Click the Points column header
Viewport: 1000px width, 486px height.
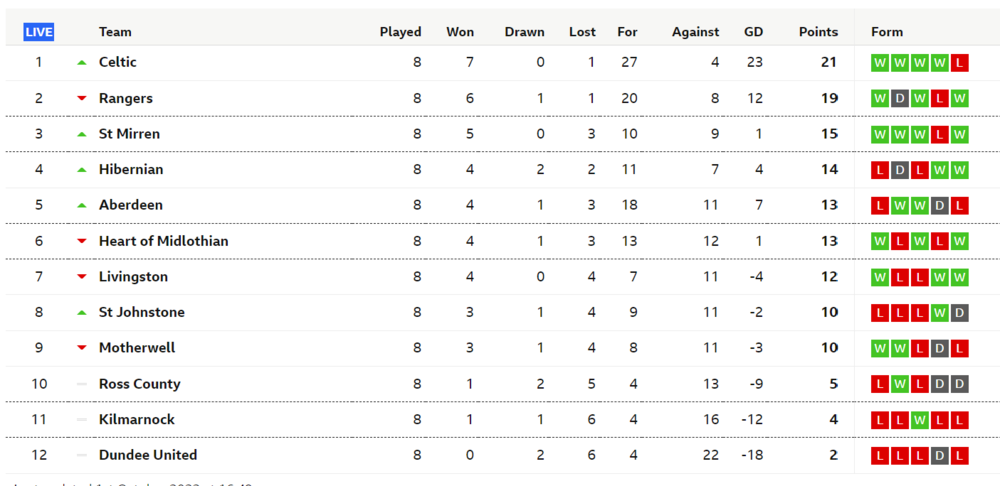[818, 32]
